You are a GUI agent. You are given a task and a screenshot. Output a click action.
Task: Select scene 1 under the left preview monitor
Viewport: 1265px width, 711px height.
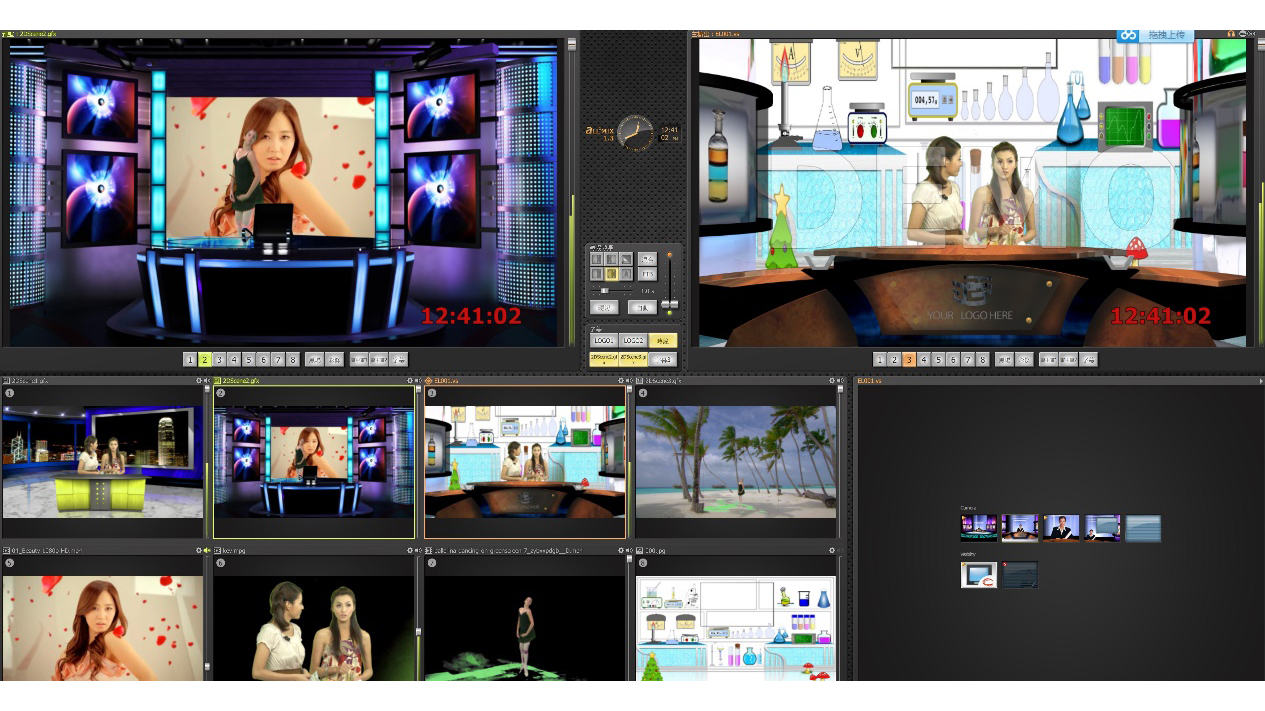coord(189,360)
